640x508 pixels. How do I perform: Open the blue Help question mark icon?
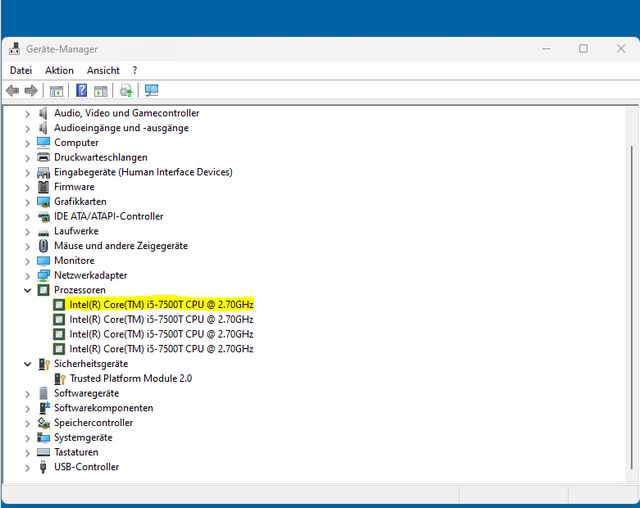coord(82,90)
